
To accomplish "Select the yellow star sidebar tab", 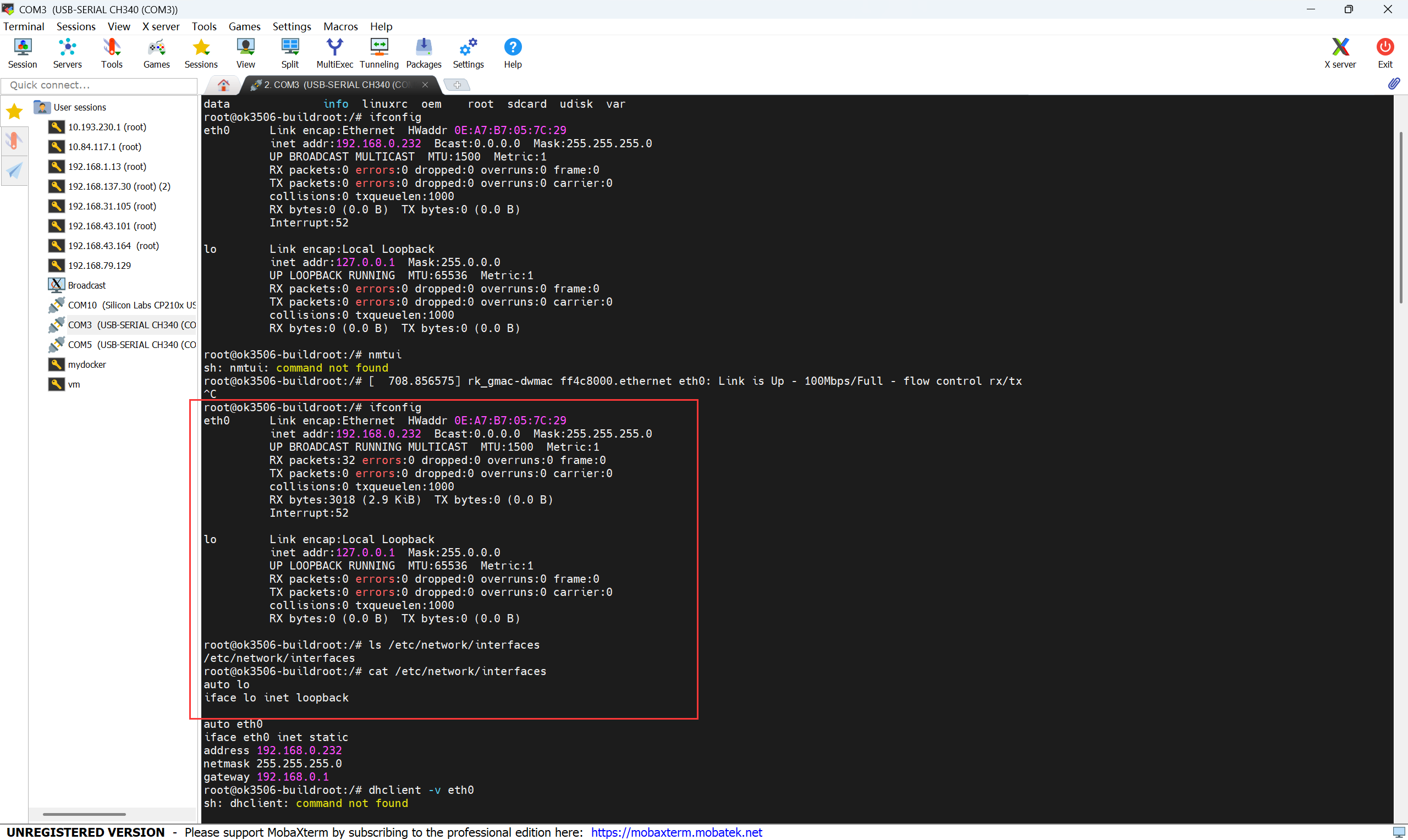I will 14,112.
